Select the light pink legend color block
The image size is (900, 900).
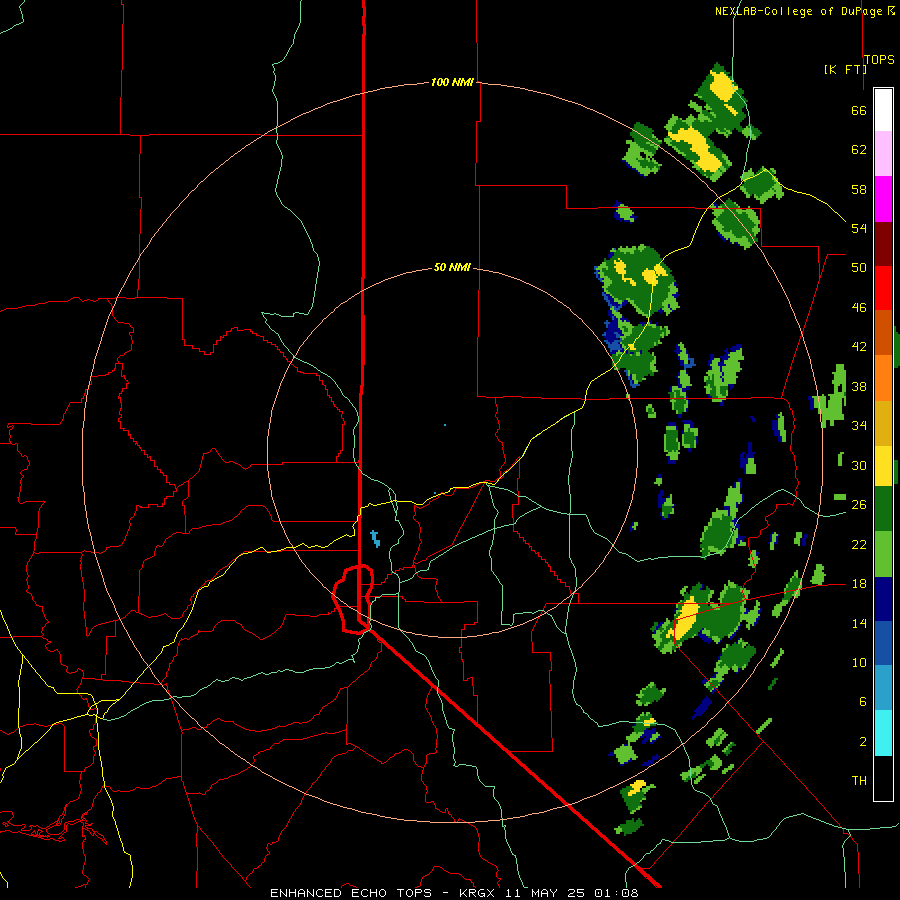tap(883, 153)
